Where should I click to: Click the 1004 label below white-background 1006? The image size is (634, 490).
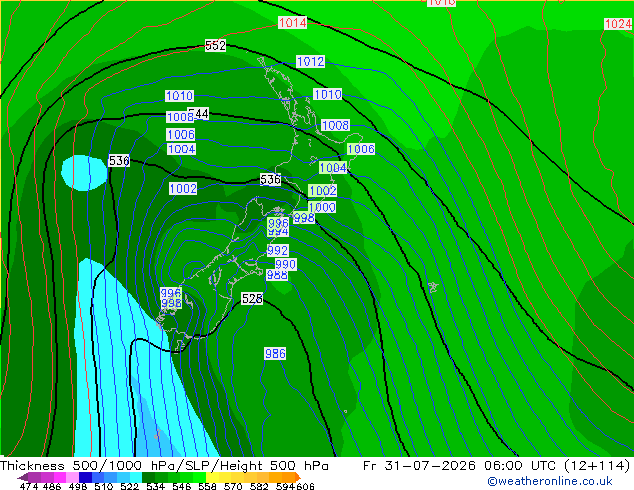(182, 149)
